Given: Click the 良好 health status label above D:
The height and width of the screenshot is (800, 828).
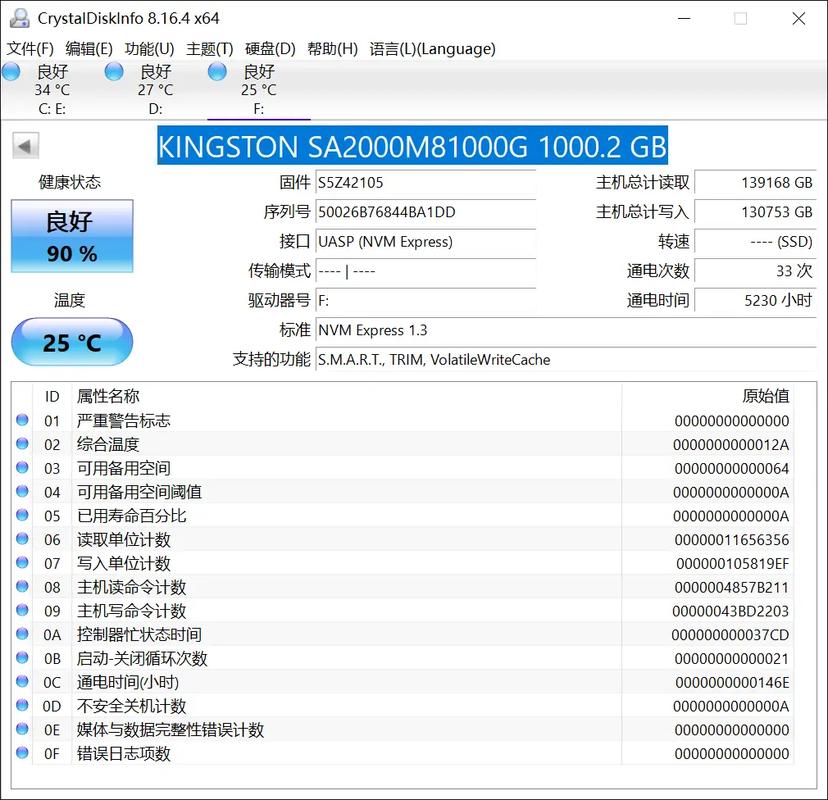Looking at the screenshot, I should point(153,71).
